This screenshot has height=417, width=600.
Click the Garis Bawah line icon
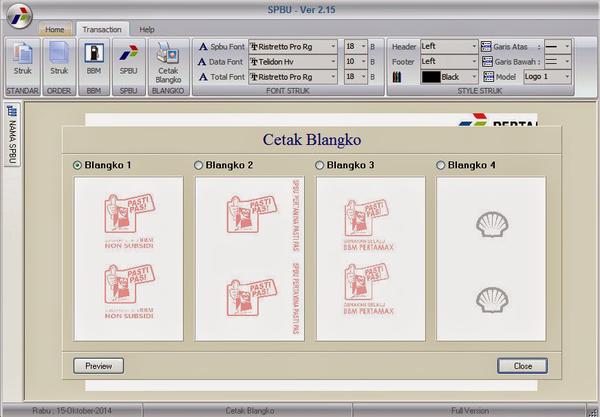[x=487, y=62]
